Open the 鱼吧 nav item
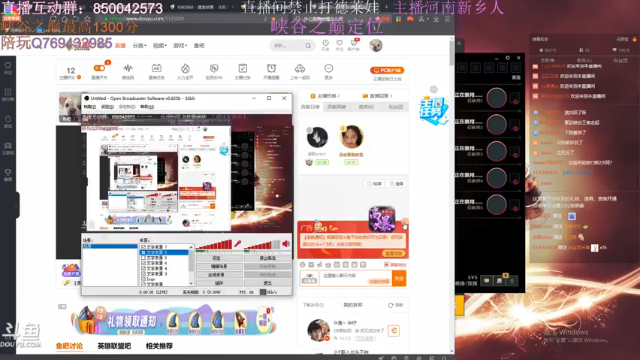This screenshot has height=360, width=640. coord(199,46)
